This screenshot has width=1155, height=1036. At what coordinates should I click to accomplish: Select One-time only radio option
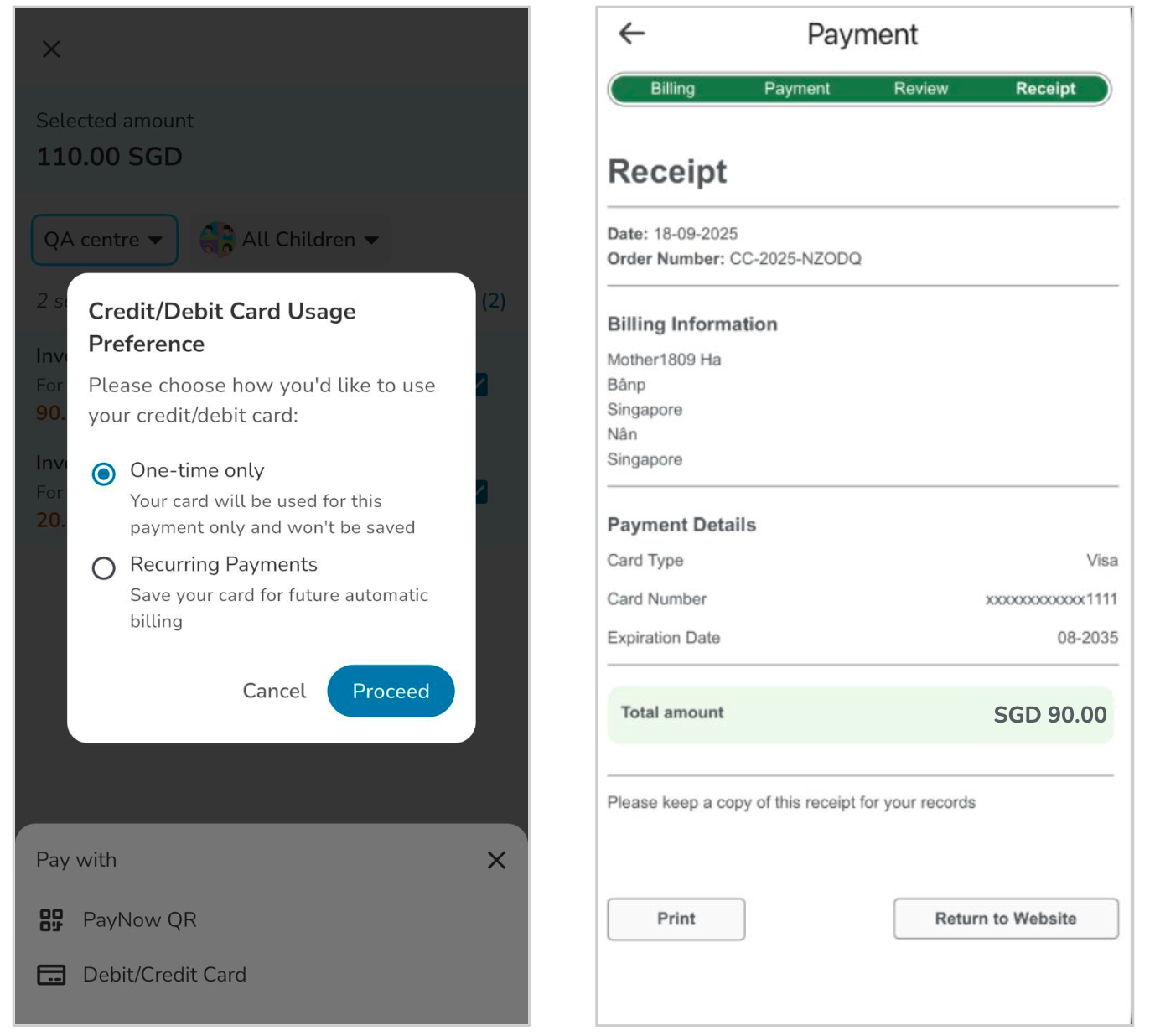pyautogui.click(x=104, y=474)
